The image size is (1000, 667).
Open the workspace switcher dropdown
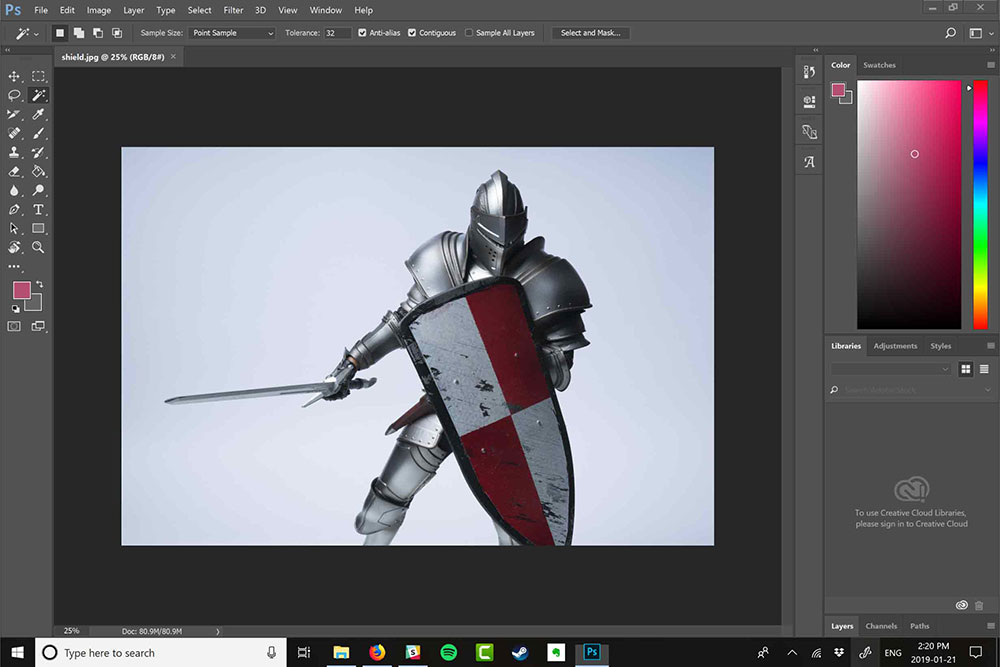[x=980, y=33]
